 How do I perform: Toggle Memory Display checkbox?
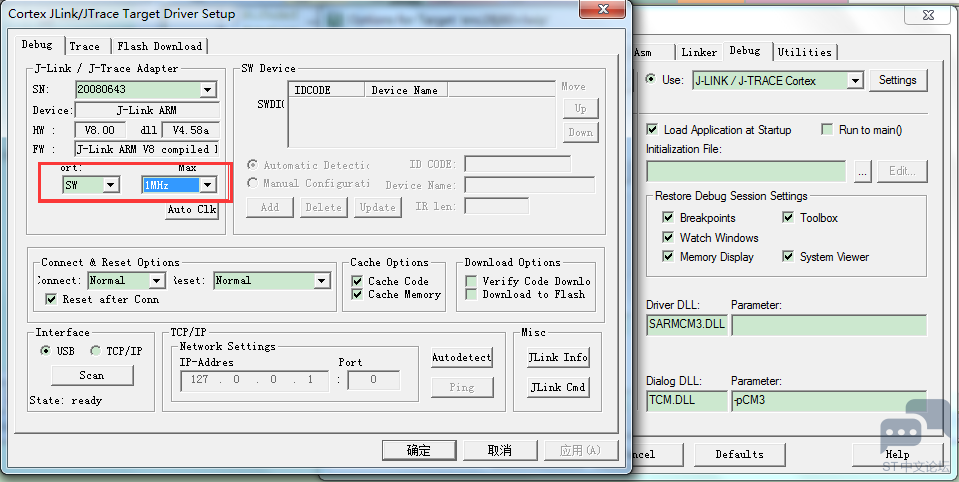click(668, 257)
